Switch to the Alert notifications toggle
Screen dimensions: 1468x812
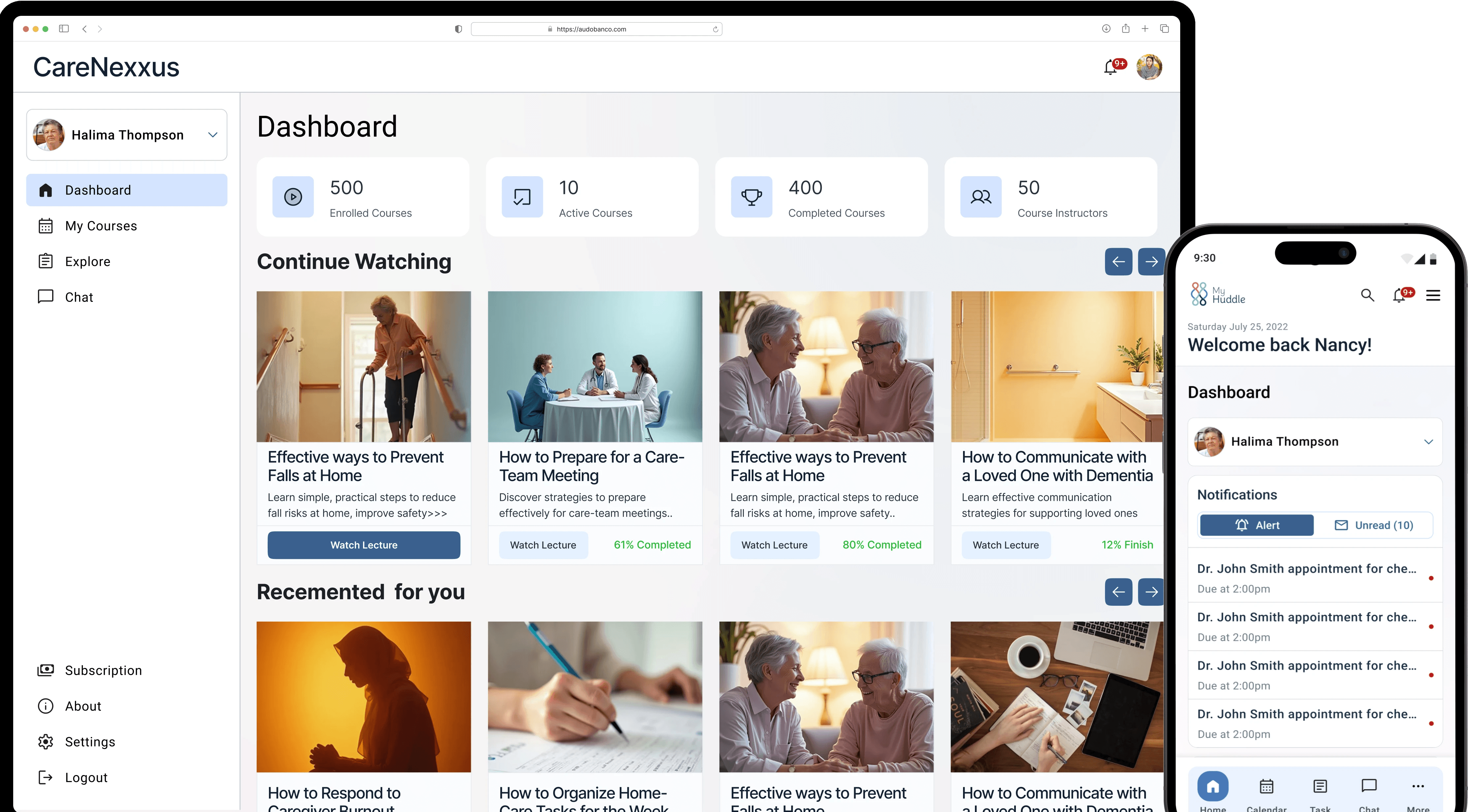(x=1256, y=525)
